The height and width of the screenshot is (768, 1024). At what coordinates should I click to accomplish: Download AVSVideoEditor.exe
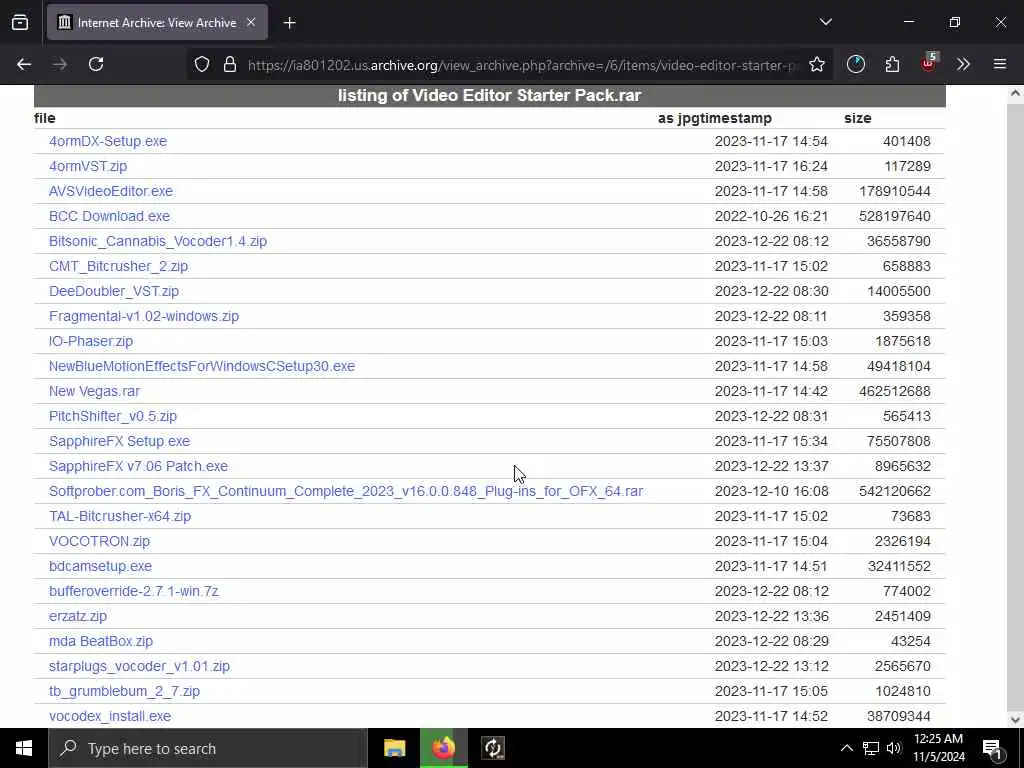[111, 191]
